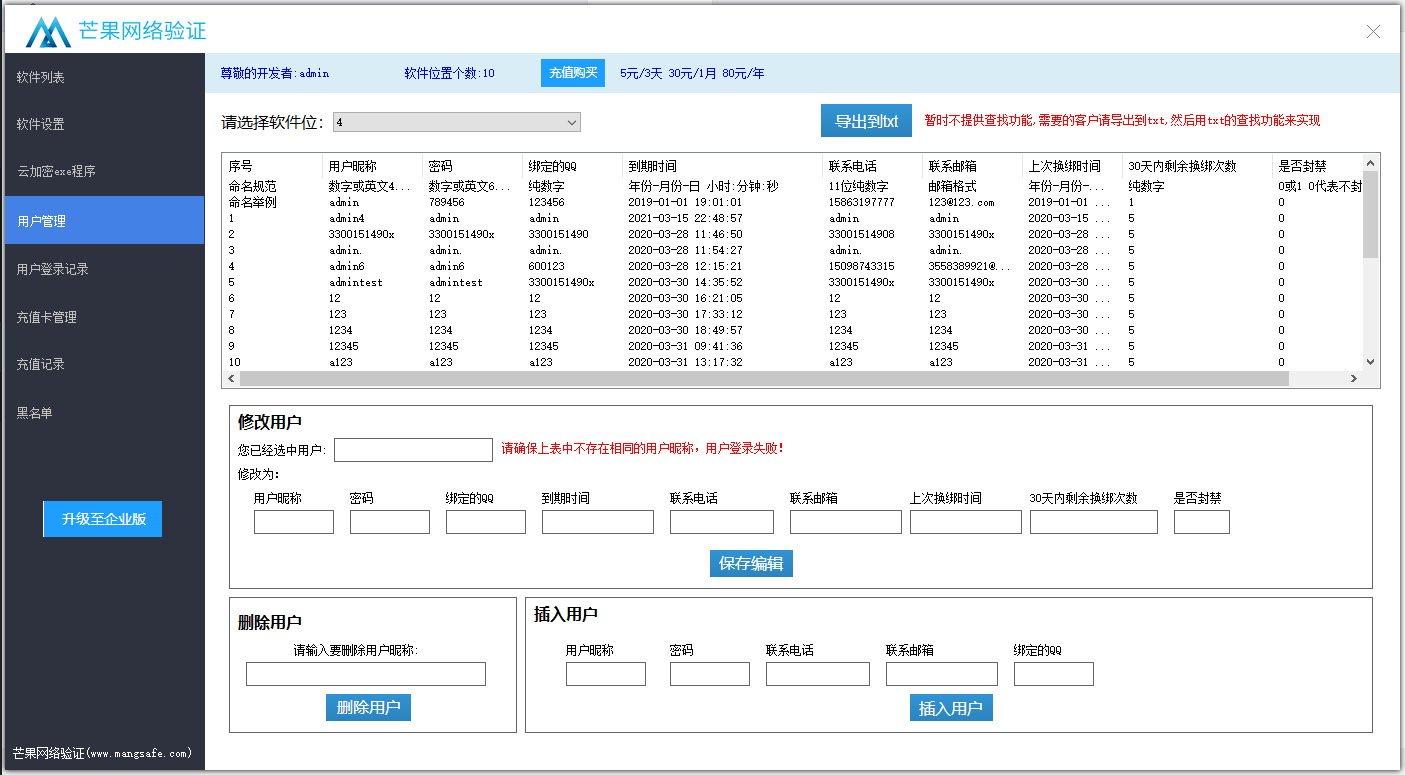Screen dimensions: 1405x775
Task: Click the 上次换绑时间 input field
Action: tap(966, 522)
